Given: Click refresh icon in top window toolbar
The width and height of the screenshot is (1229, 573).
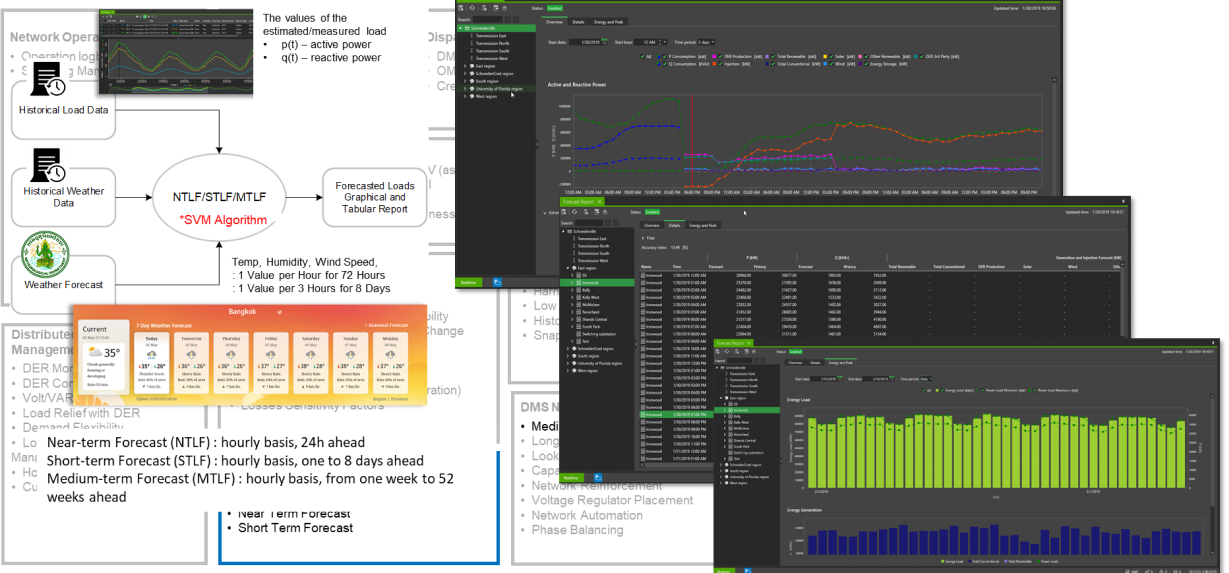Looking at the screenshot, I should (x=472, y=8).
